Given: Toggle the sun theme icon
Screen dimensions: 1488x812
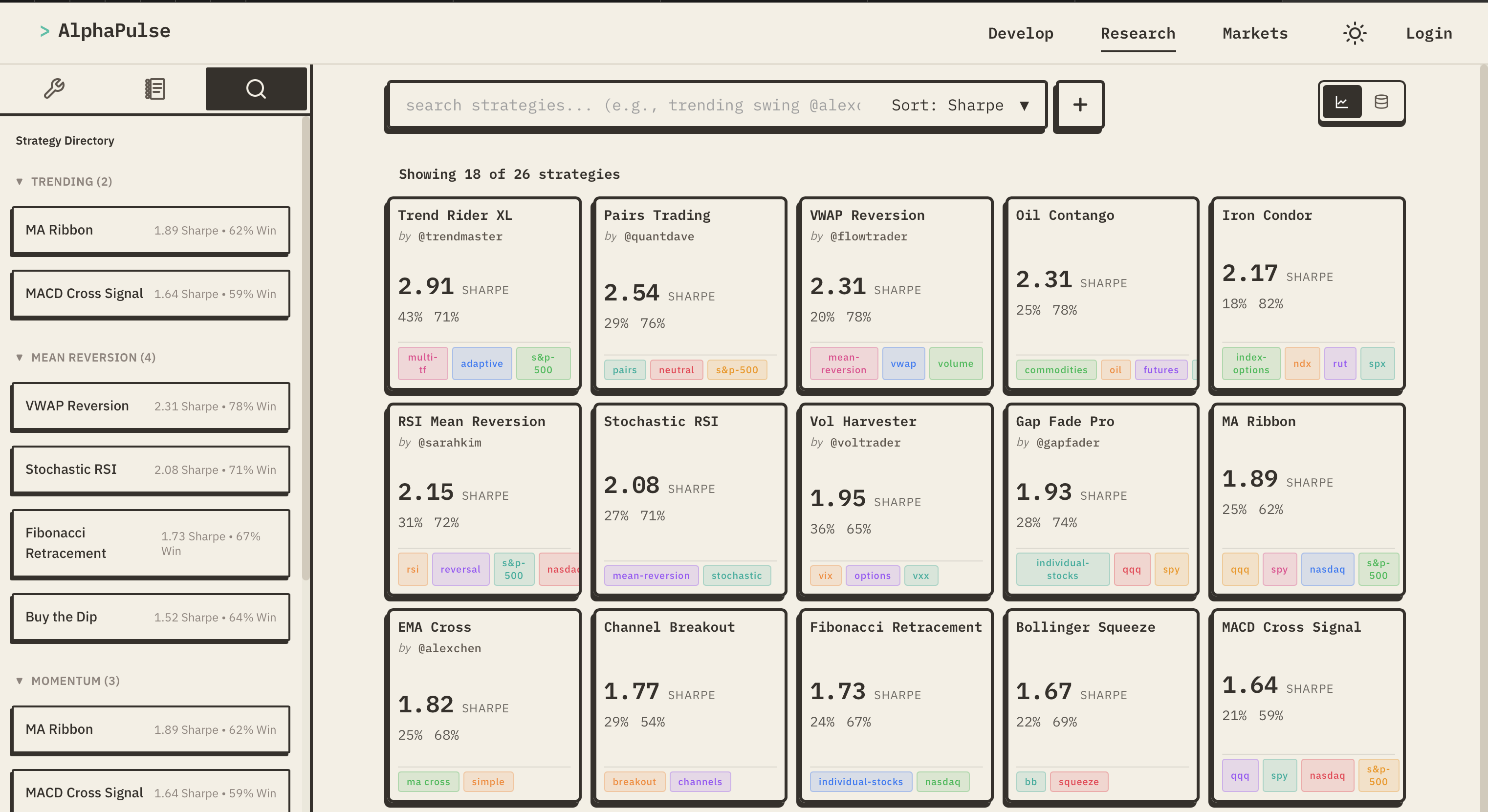Looking at the screenshot, I should [1354, 34].
